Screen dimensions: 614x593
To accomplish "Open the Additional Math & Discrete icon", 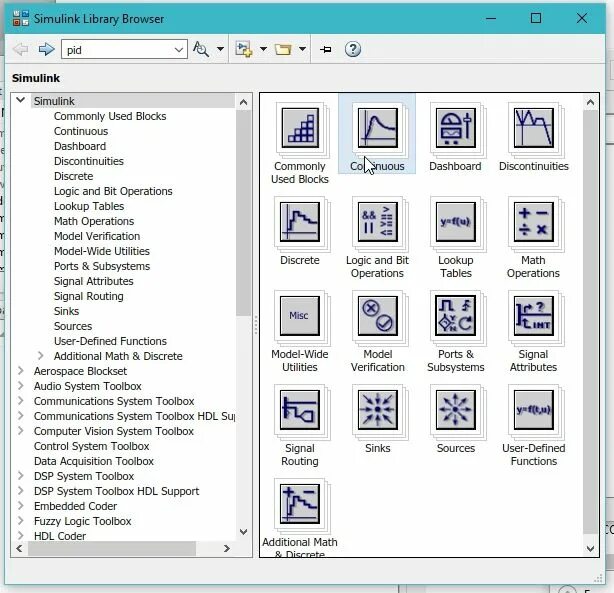I will pyautogui.click(x=300, y=504).
